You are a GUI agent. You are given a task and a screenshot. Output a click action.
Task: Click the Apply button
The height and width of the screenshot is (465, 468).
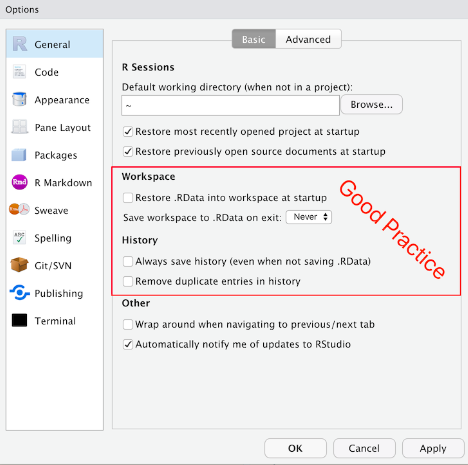tap(433, 448)
